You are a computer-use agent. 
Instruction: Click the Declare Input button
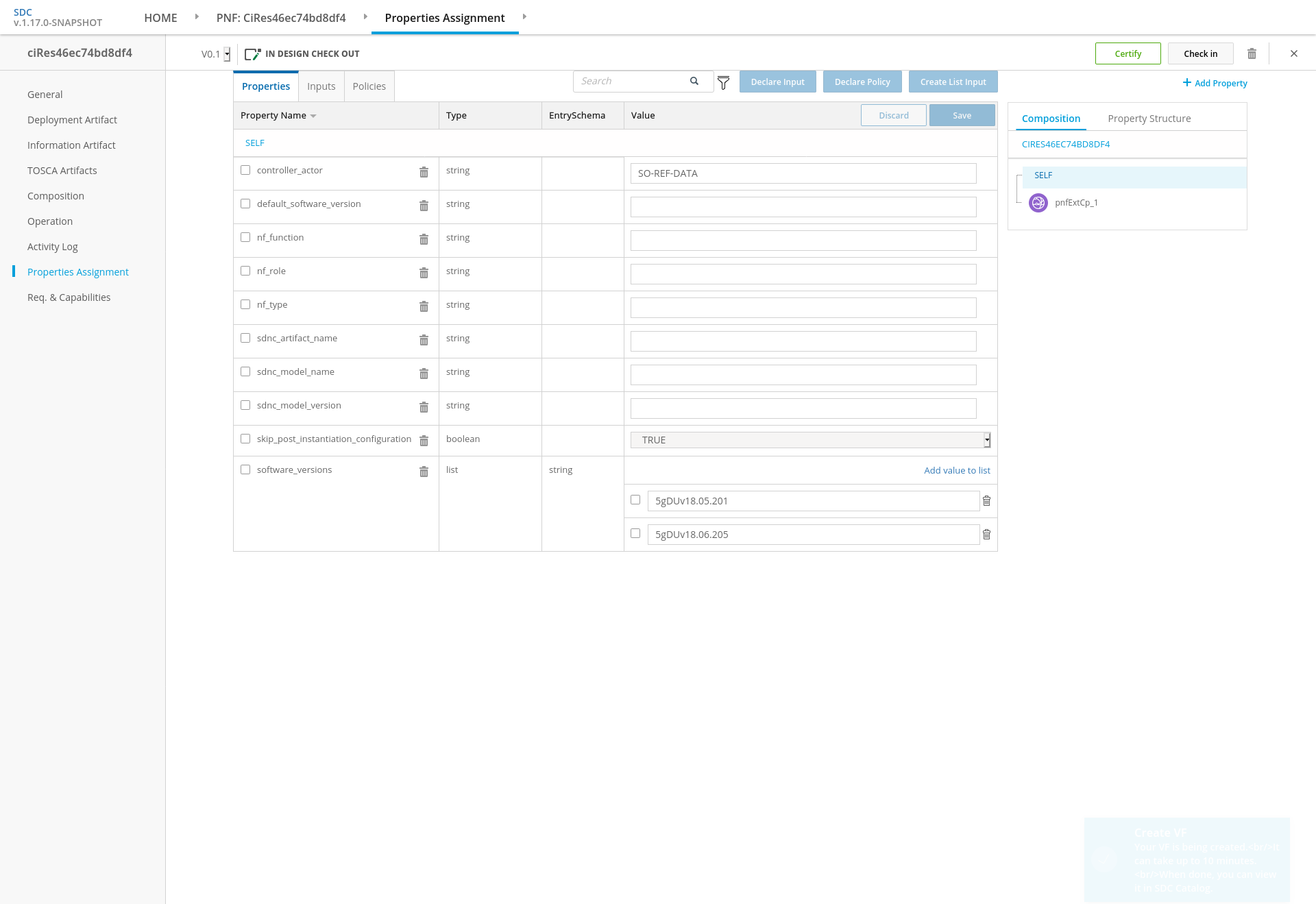click(778, 82)
